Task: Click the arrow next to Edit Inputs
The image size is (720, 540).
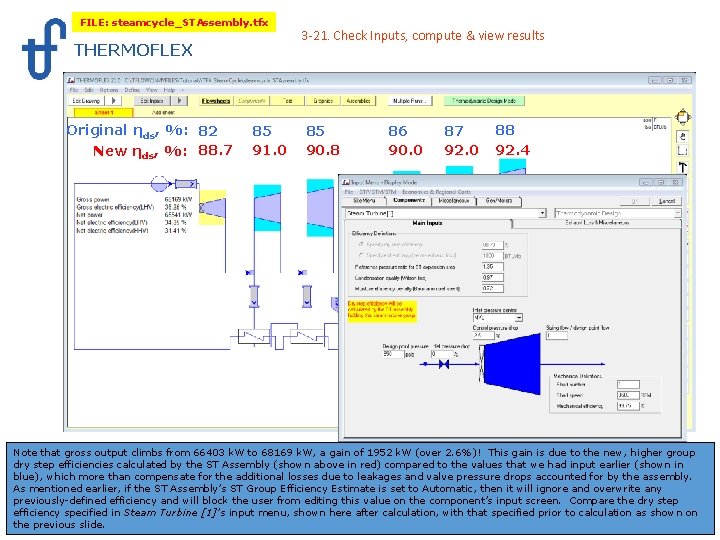Action: click(x=180, y=101)
